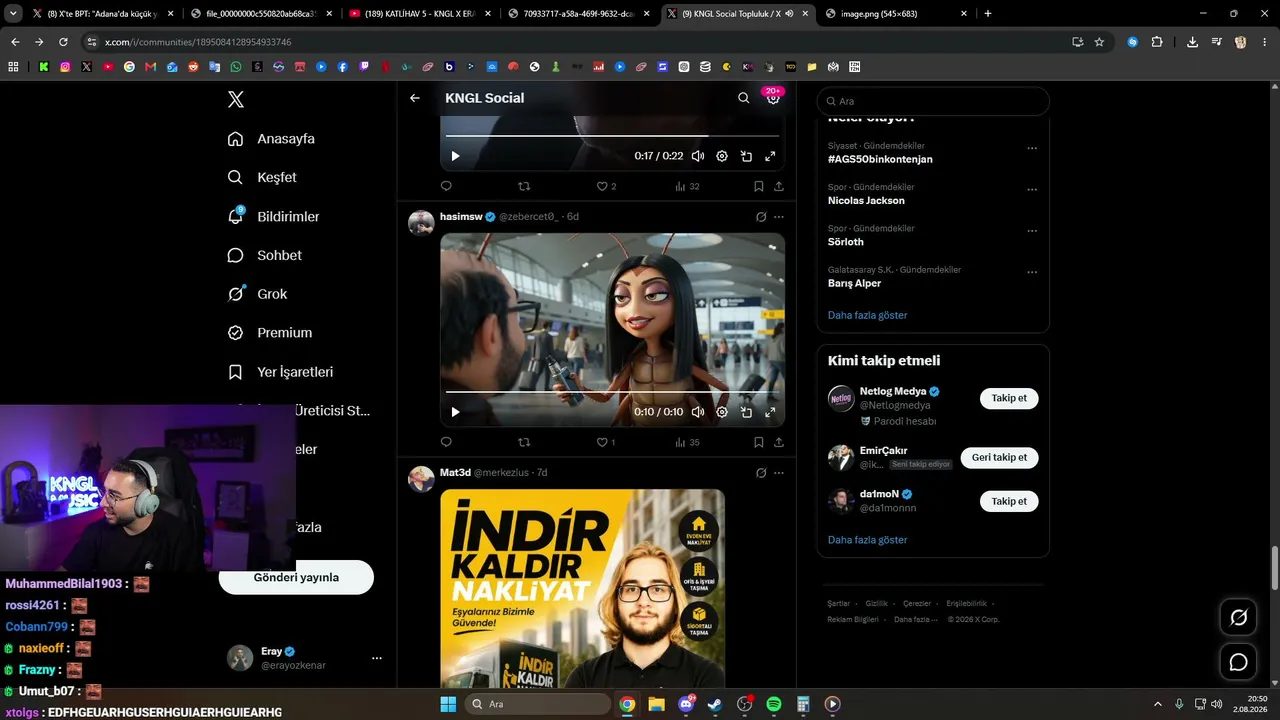Open the floating messages button
Viewport: 1280px width, 720px height.
coord(1238,662)
